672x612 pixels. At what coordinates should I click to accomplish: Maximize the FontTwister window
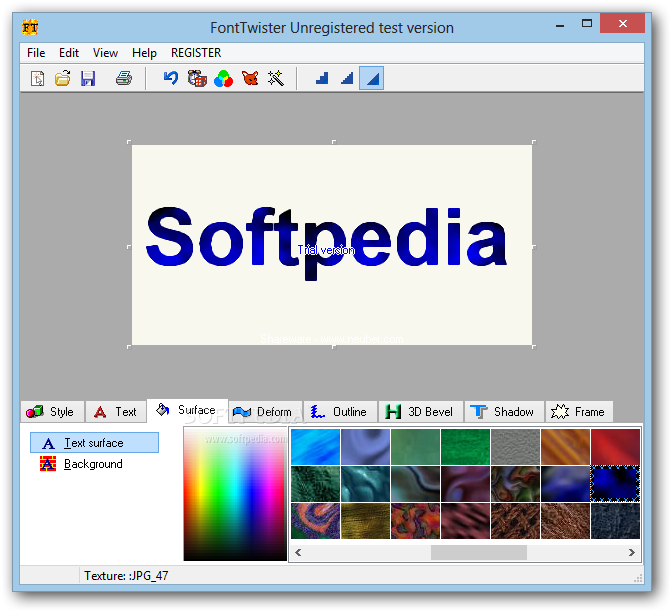click(x=587, y=24)
